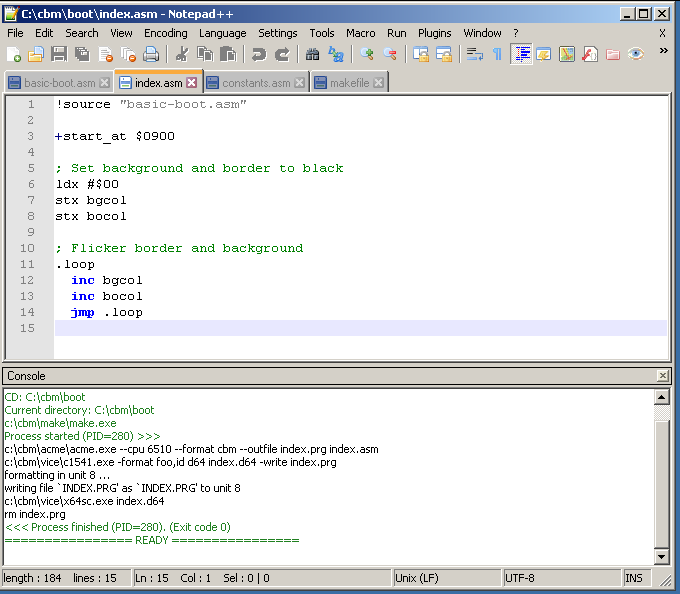This screenshot has height=594, width=680.
Task: Switch to the basic-boot.asm tab
Action: 59,83
